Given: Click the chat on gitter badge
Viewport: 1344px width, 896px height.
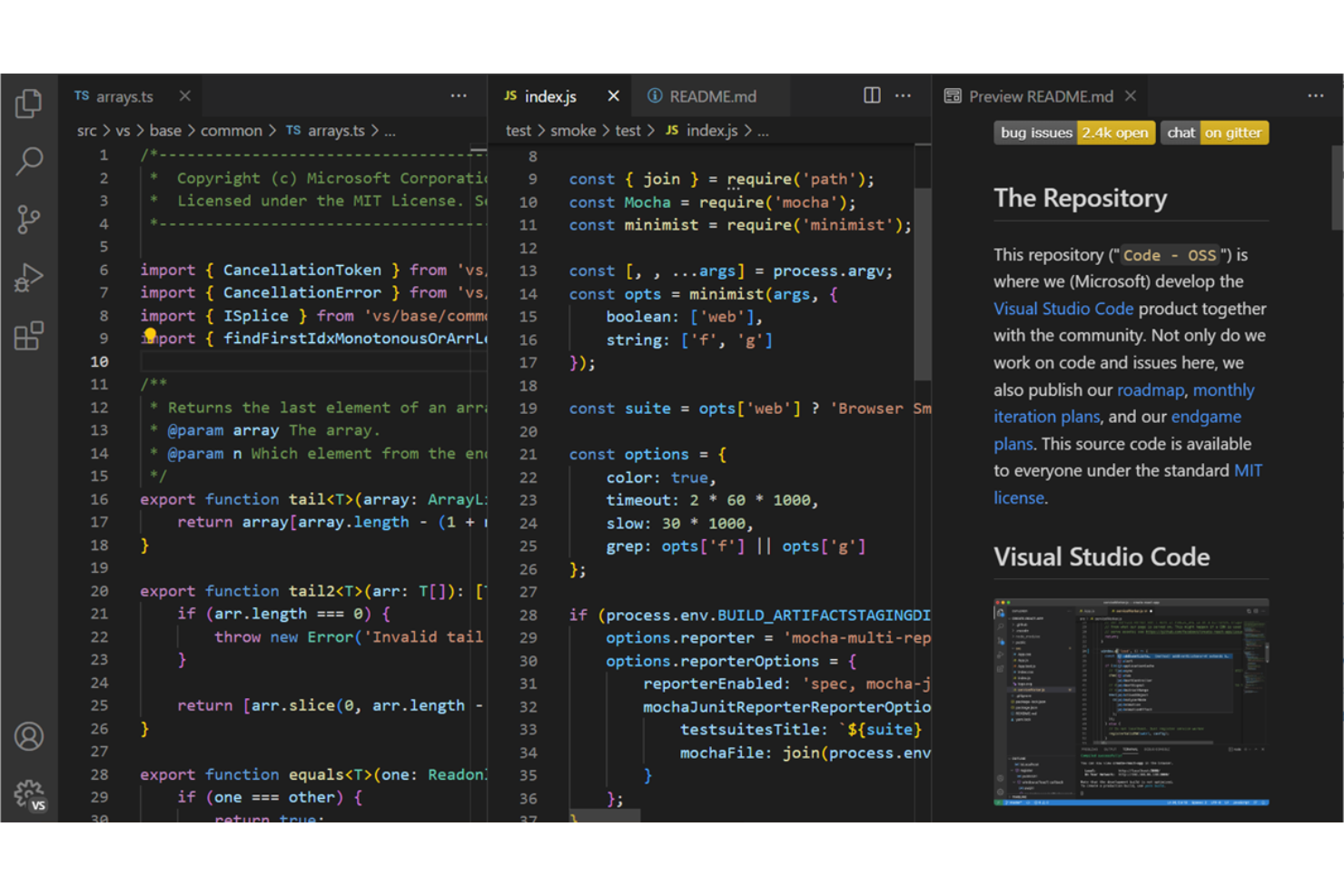Looking at the screenshot, I should point(1214,133).
